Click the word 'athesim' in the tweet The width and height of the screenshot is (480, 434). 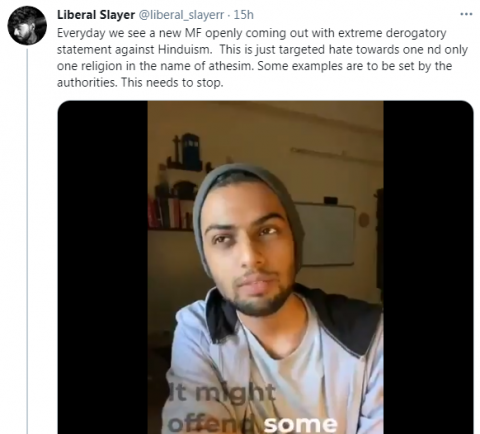pyautogui.click(x=231, y=66)
